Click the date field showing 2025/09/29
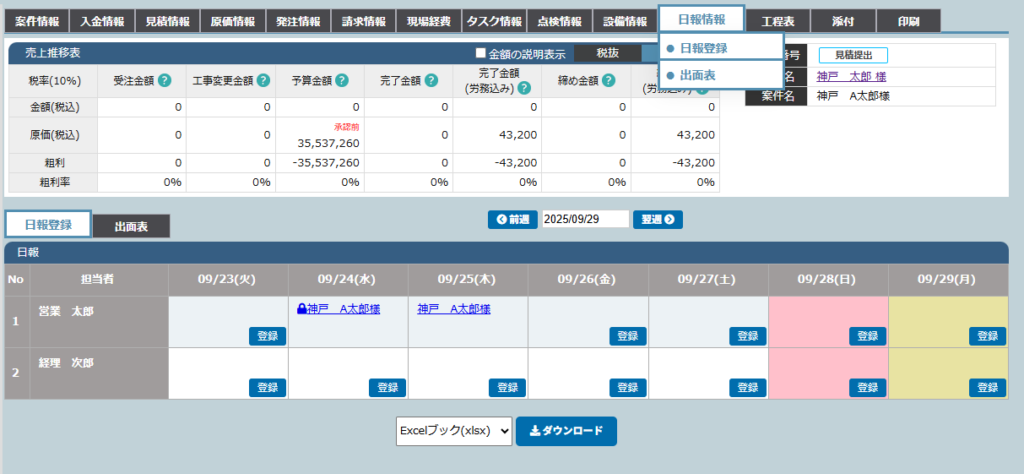Viewport: 1024px width, 474px height. tap(585, 219)
